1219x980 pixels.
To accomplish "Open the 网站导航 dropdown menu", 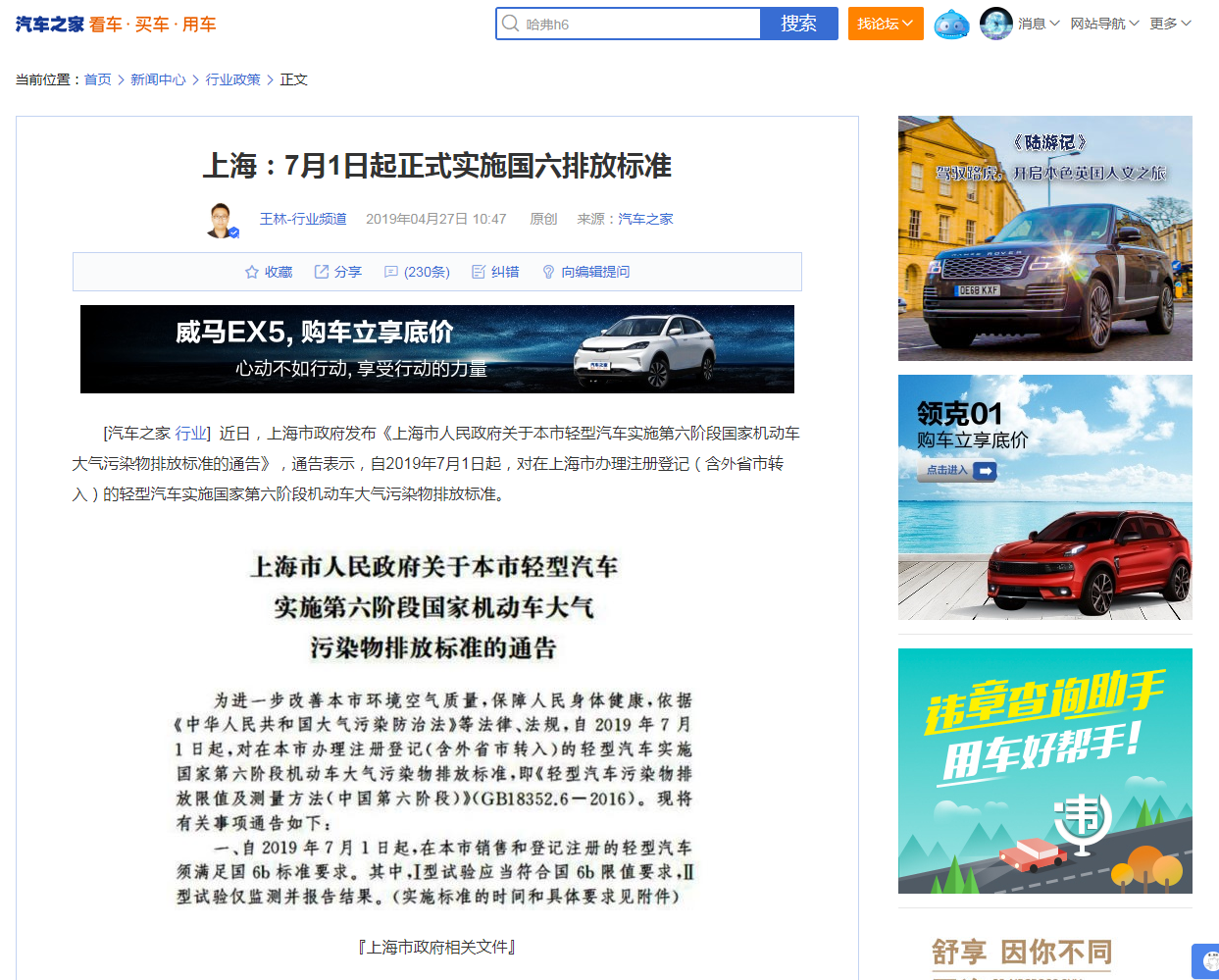I will (1104, 24).
